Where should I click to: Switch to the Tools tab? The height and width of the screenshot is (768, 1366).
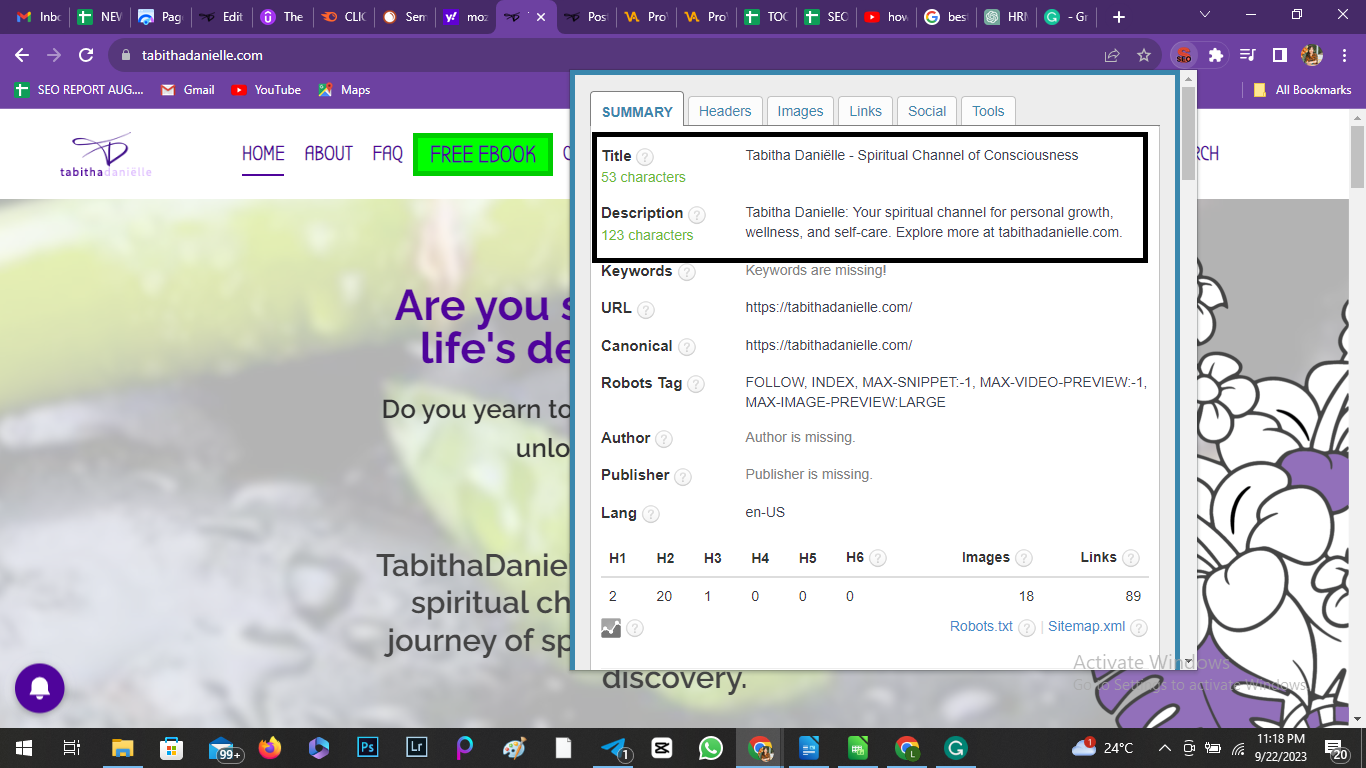988,111
